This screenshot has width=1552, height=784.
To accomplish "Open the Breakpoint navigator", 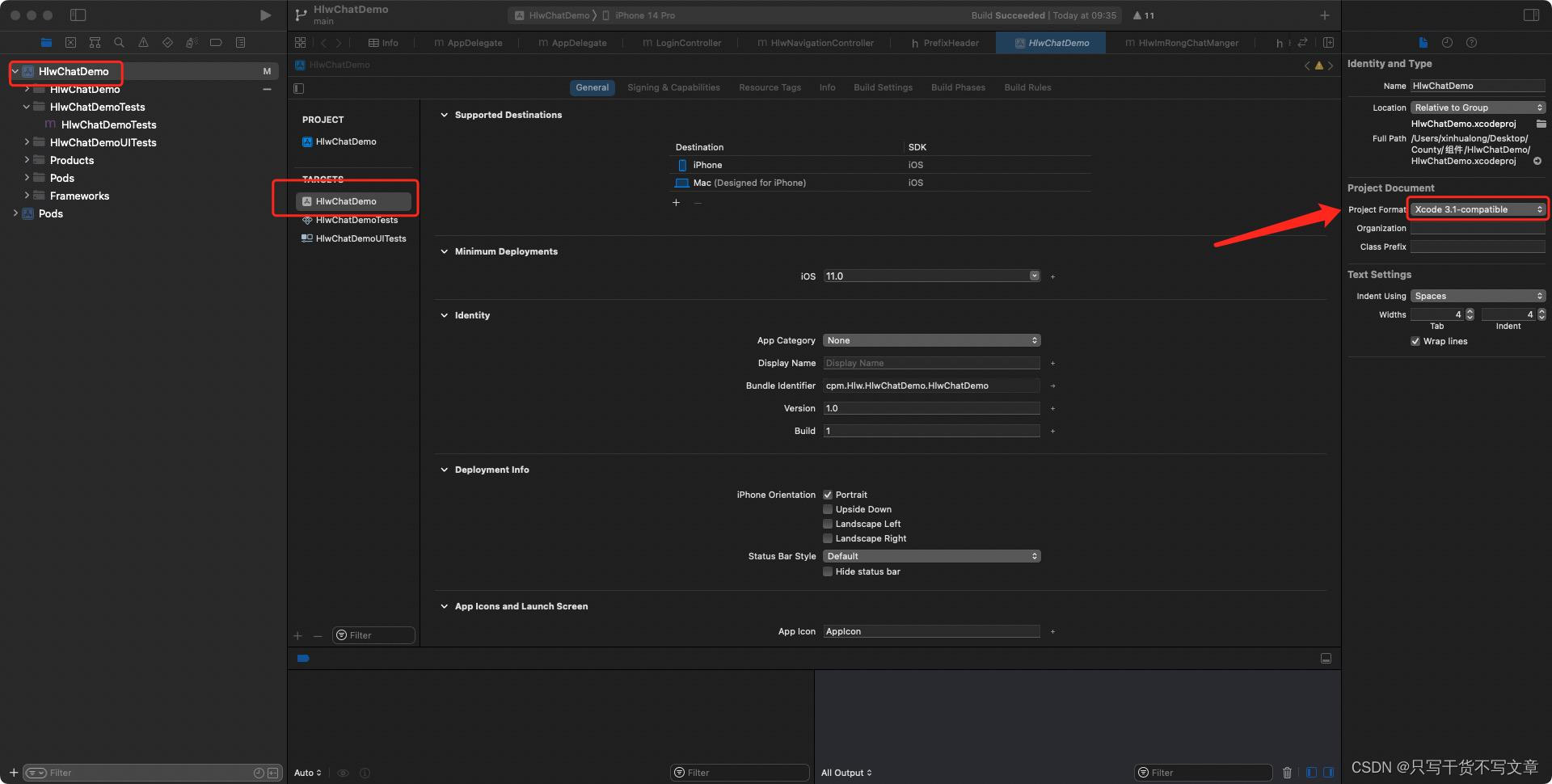I will click(x=216, y=43).
